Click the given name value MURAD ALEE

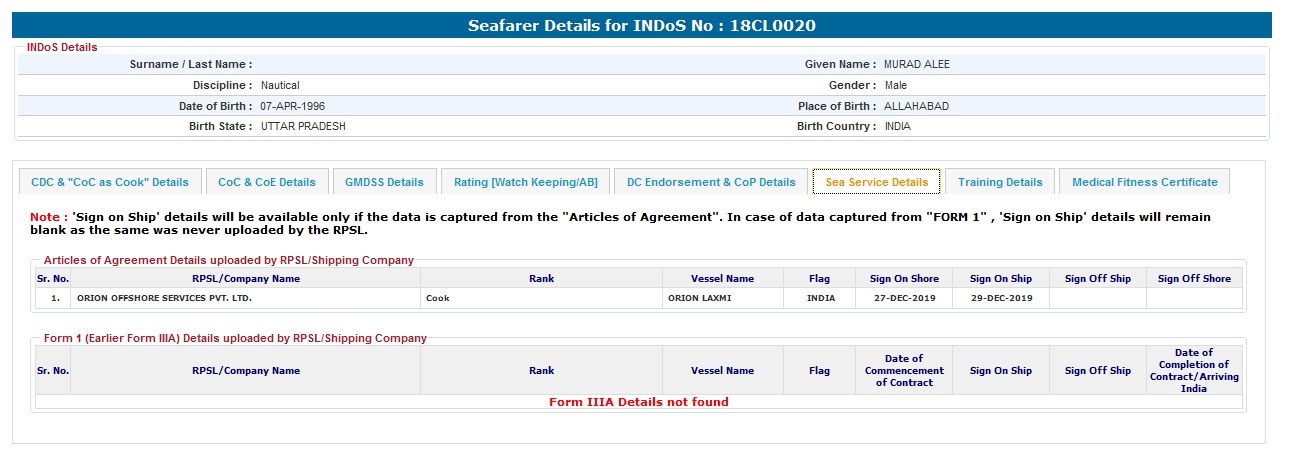click(917, 64)
